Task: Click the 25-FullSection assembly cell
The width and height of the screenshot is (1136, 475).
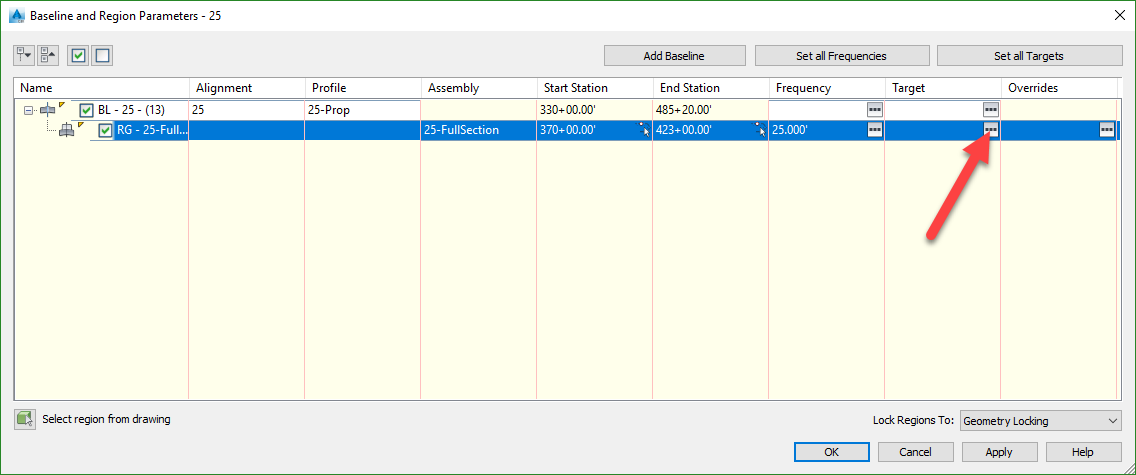Action: (x=479, y=131)
